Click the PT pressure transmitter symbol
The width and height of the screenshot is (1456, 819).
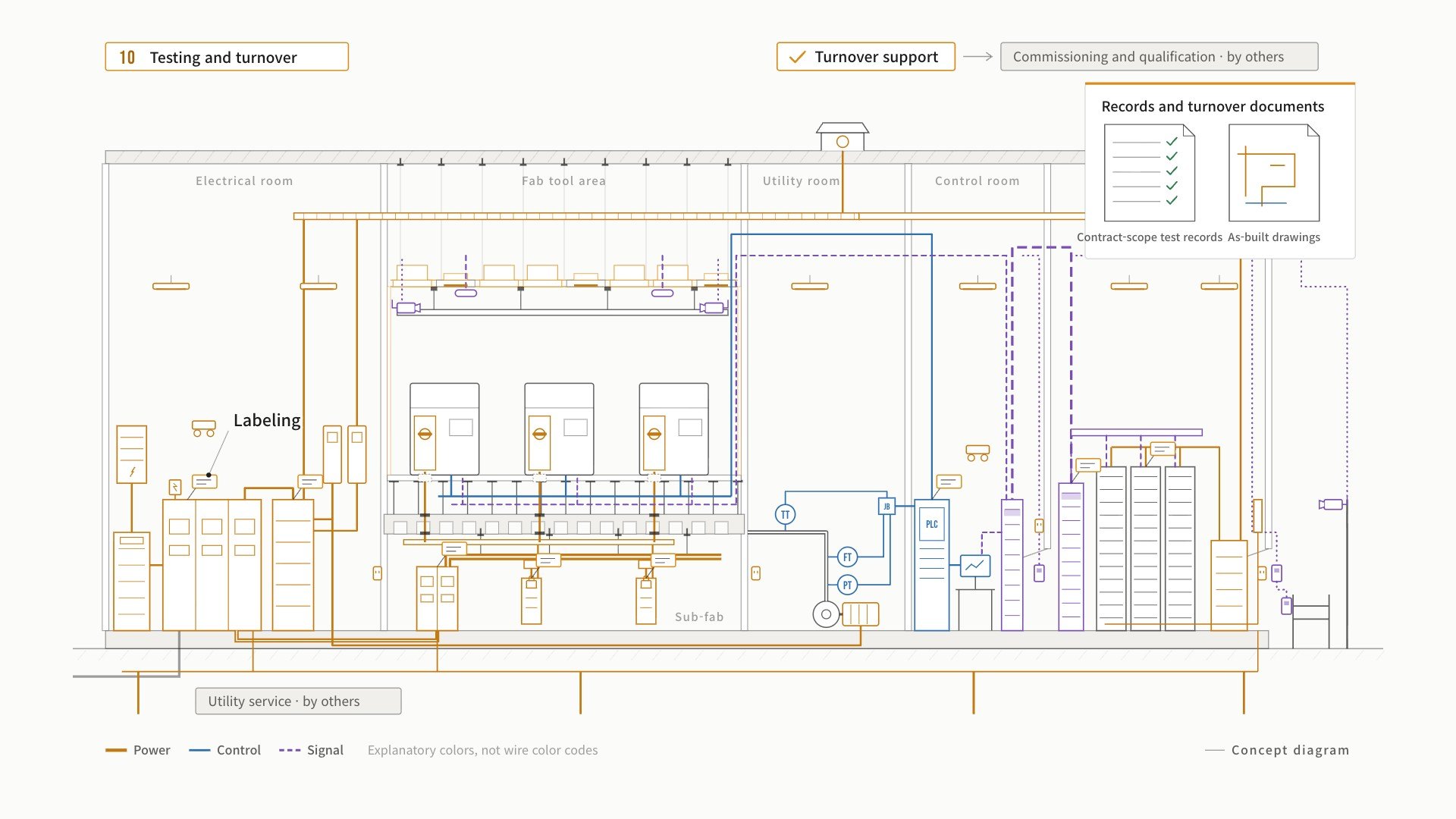click(847, 585)
